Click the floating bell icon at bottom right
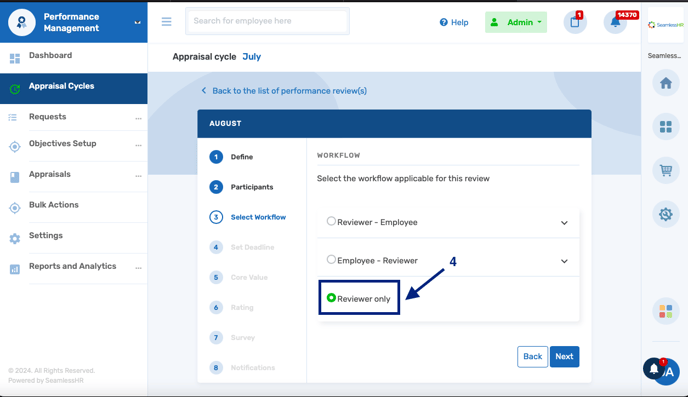 click(x=654, y=368)
